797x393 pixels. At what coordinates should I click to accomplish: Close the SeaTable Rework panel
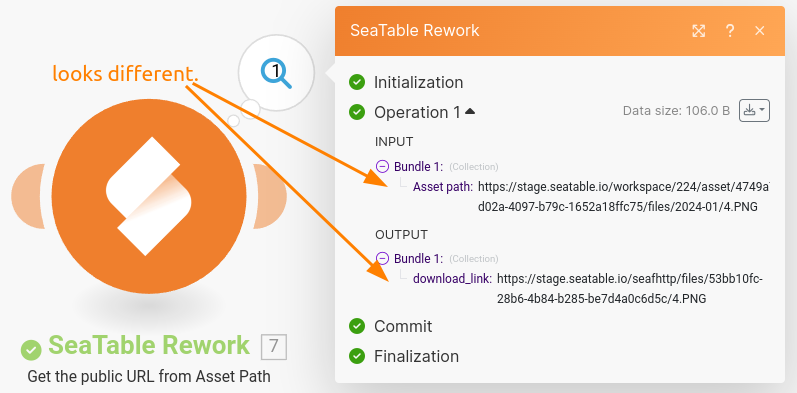pyautogui.click(x=760, y=31)
